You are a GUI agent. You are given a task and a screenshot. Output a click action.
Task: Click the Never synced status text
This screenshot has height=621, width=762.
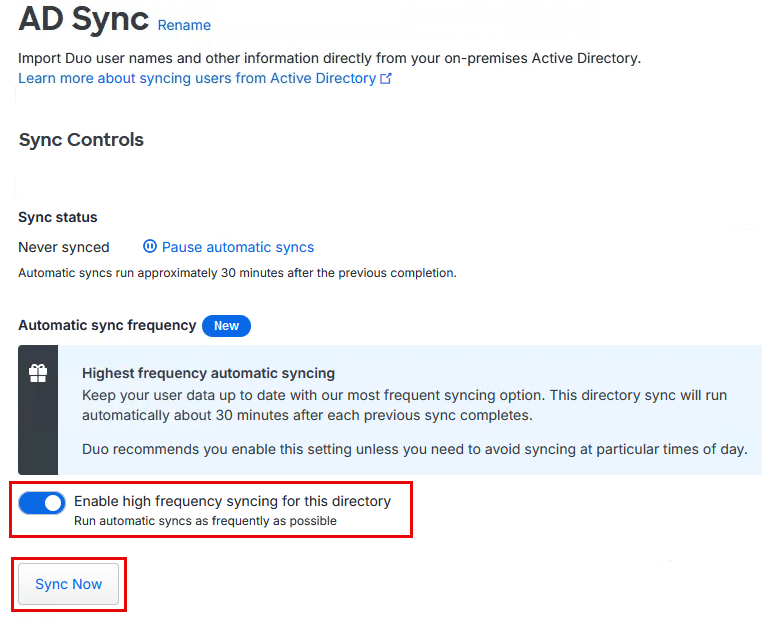click(x=64, y=247)
